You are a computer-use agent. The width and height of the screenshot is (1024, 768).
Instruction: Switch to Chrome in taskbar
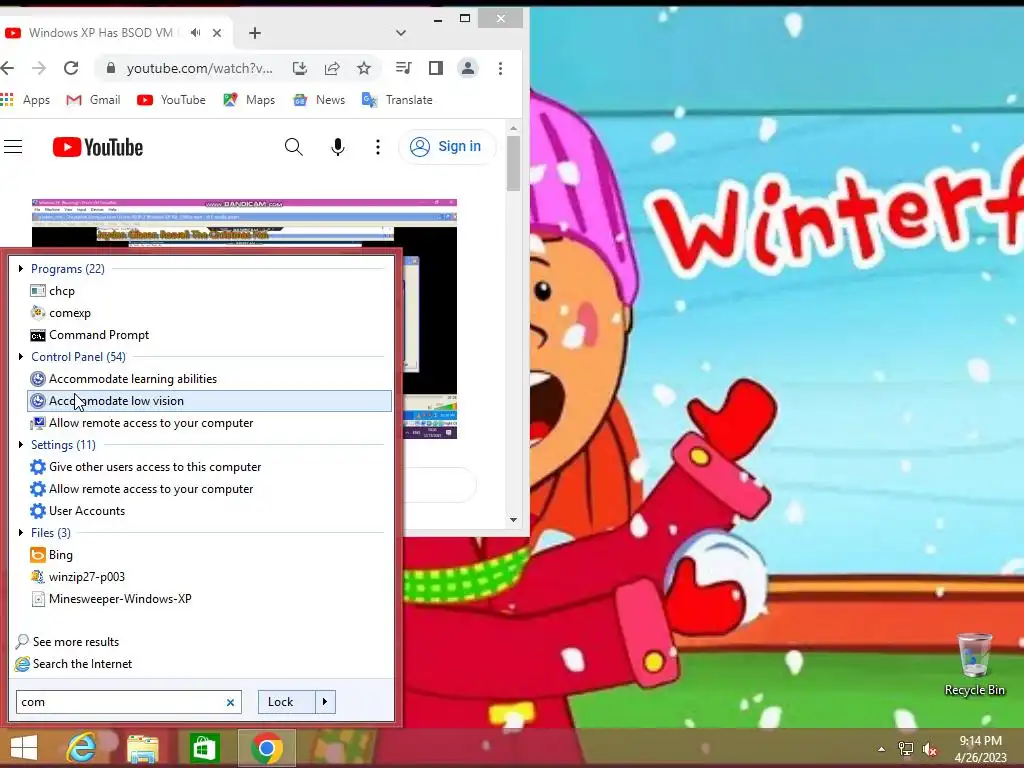pyautogui.click(x=266, y=748)
